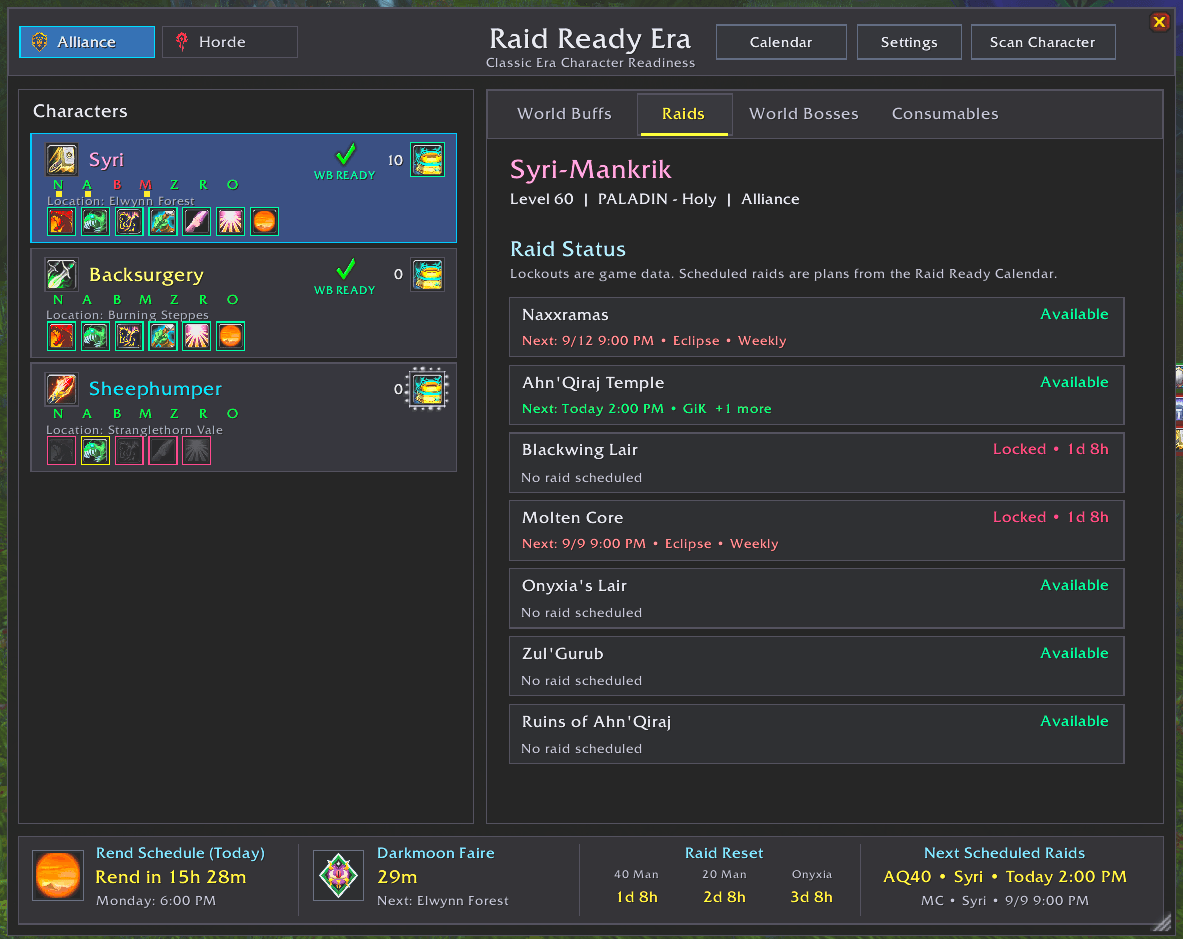Image resolution: width=1183 pixels, height=939 pixels.
Task: Click the green orc buff icon in Backsurgery's row
Action: tap(163, 336)
